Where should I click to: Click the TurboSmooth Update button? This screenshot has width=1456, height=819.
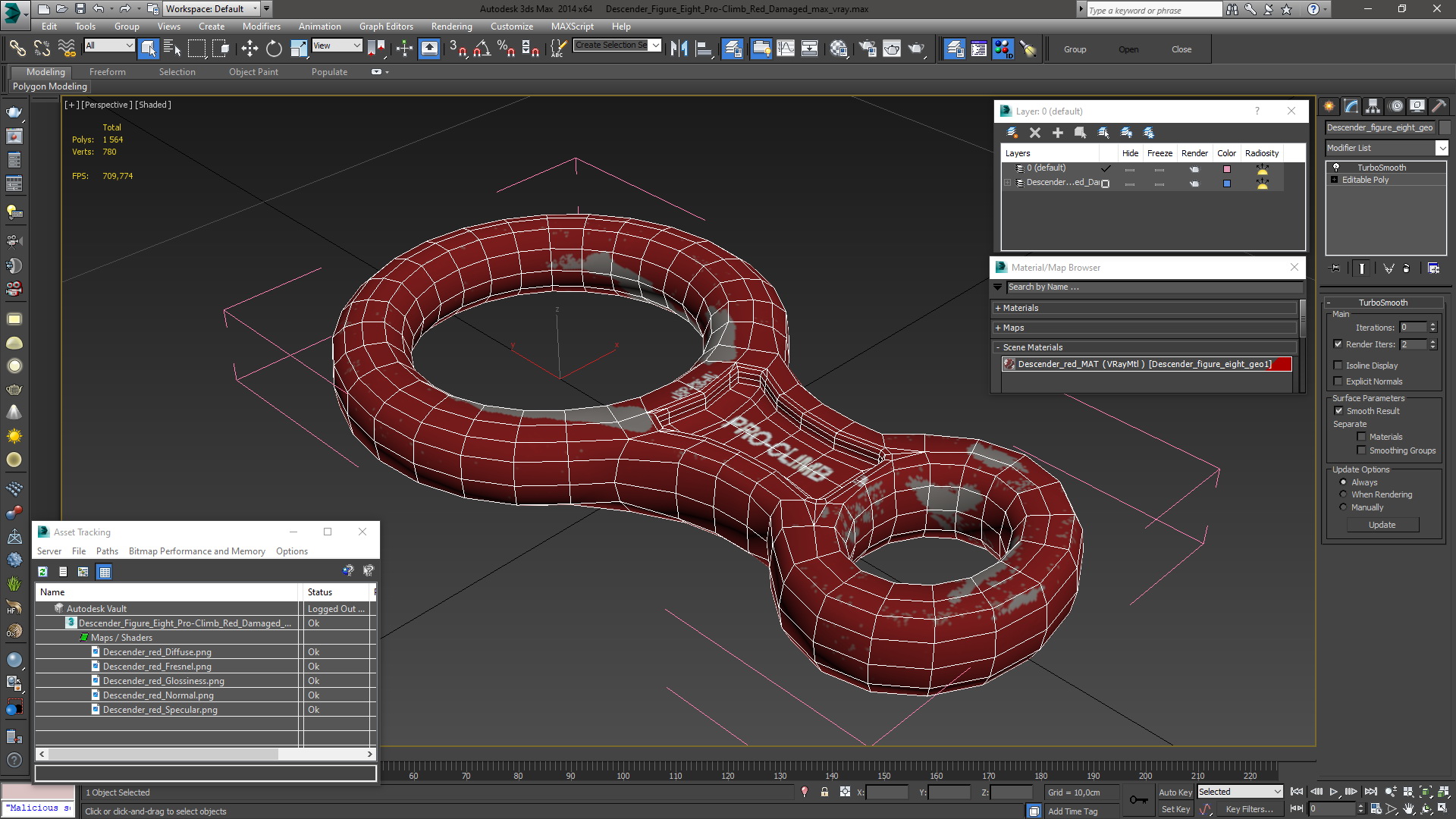1382,525
